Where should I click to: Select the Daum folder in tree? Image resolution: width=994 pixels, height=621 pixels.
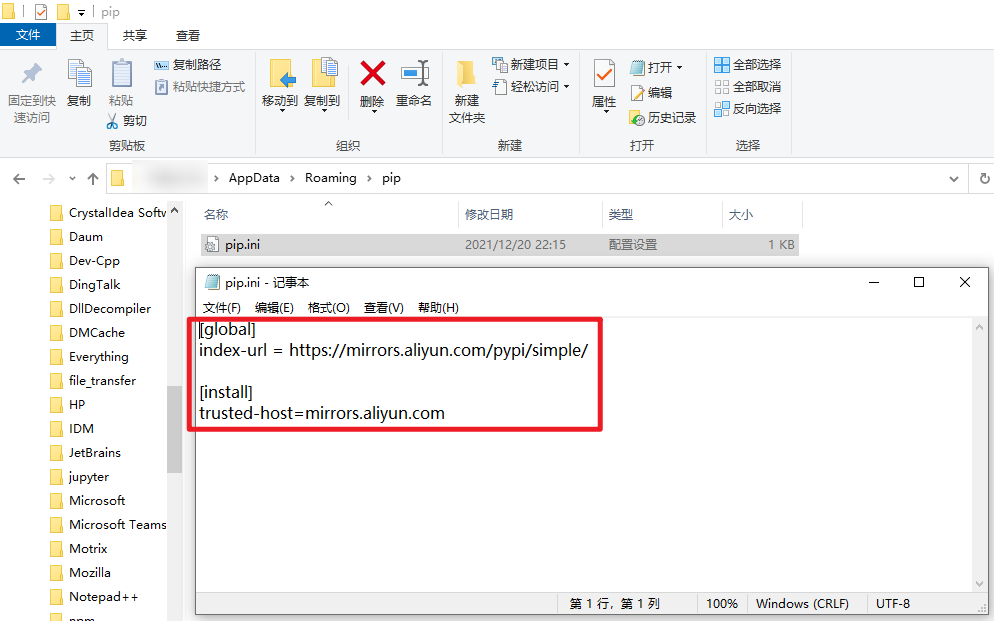tap(77, 237)
